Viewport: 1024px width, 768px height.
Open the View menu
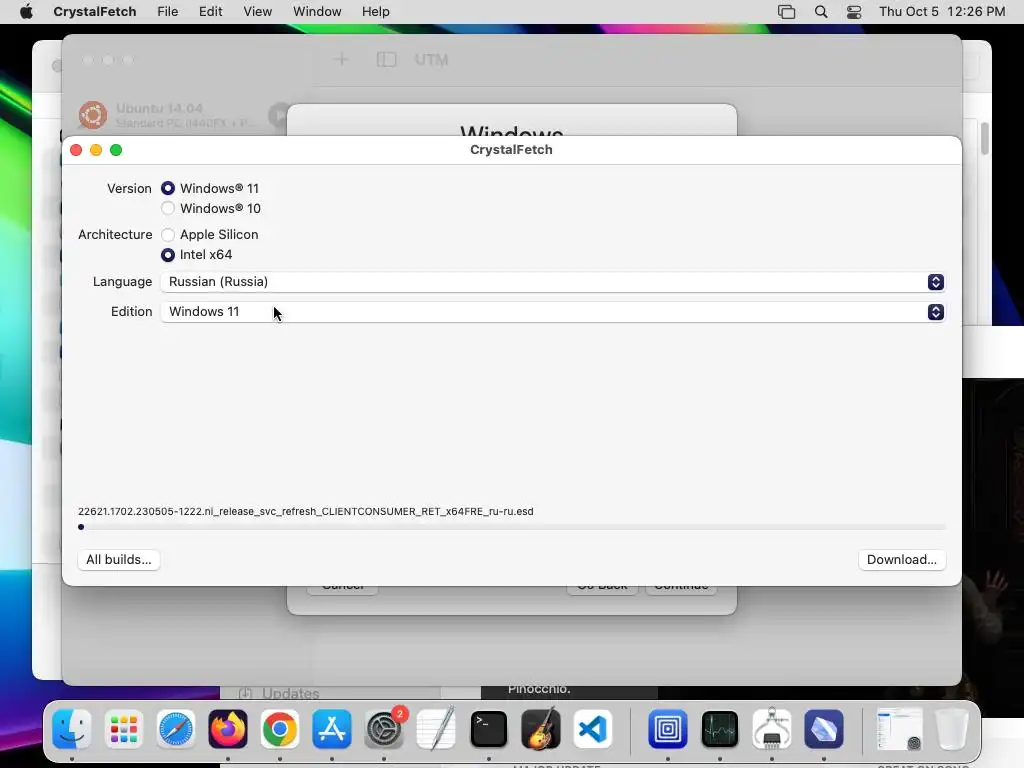coord(257,12)
